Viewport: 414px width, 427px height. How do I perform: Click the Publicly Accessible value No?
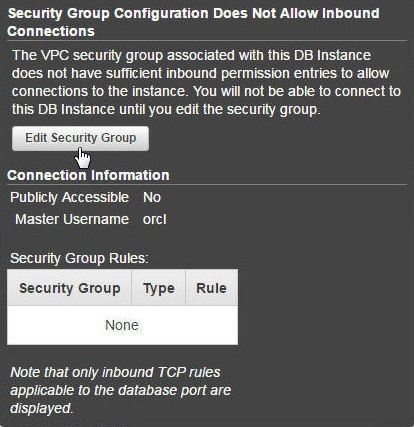click(x=152, y=197)
